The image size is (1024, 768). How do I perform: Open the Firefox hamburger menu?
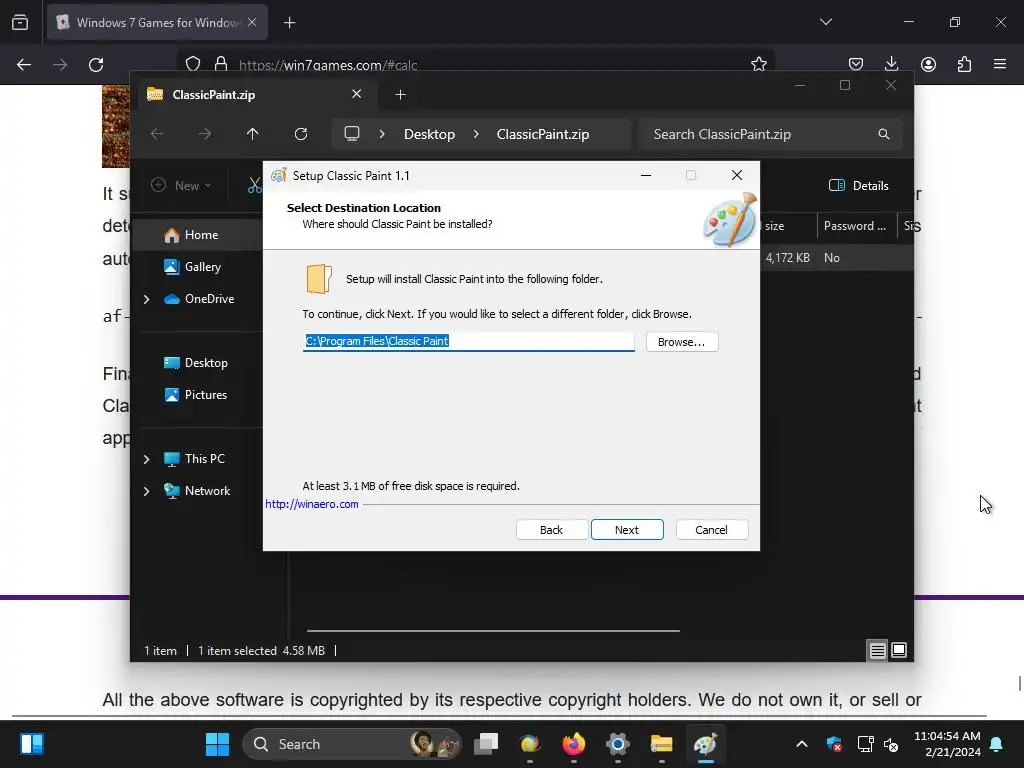1000,64
